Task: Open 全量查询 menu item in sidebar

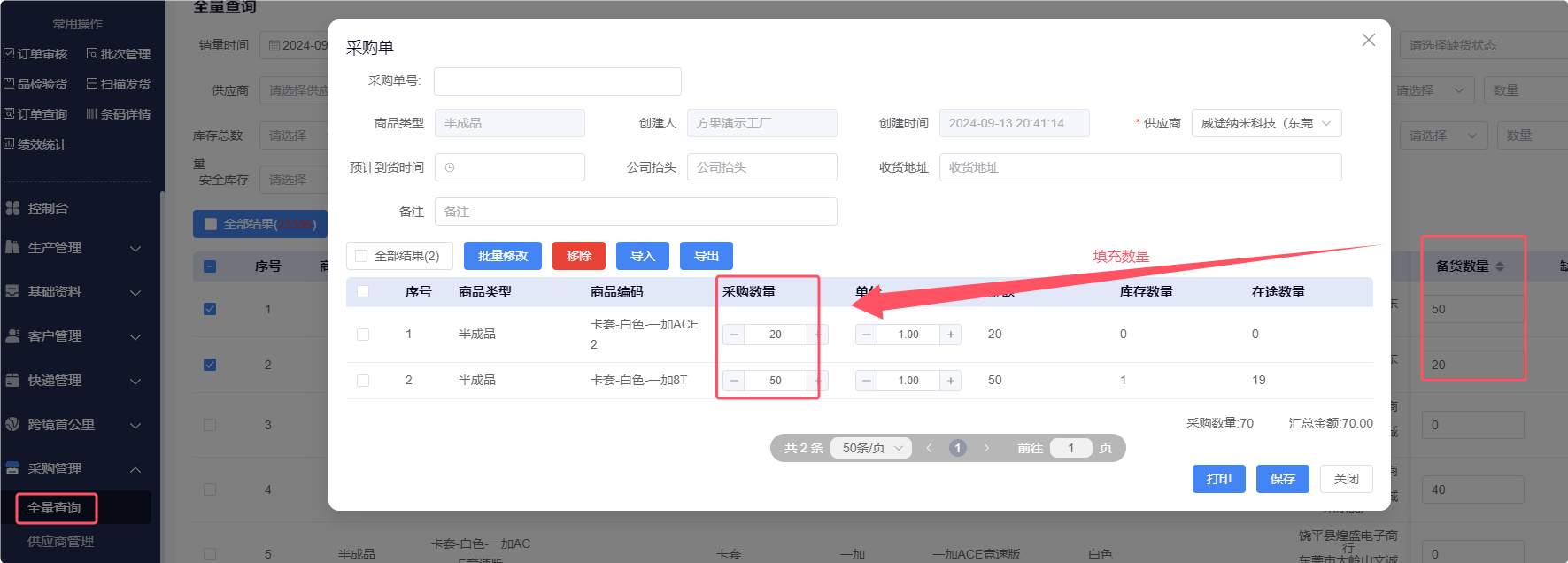Action: click(x=55, y=508)
